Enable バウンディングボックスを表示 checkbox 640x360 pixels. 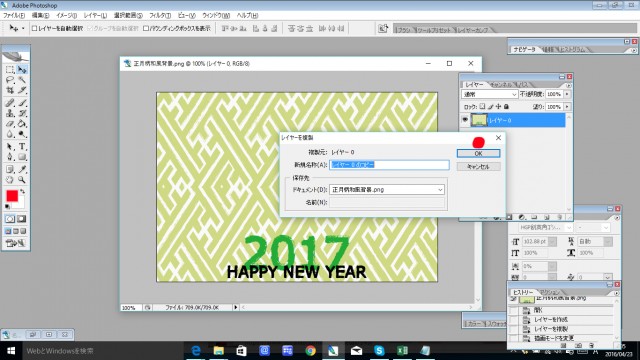click(146, 28)
